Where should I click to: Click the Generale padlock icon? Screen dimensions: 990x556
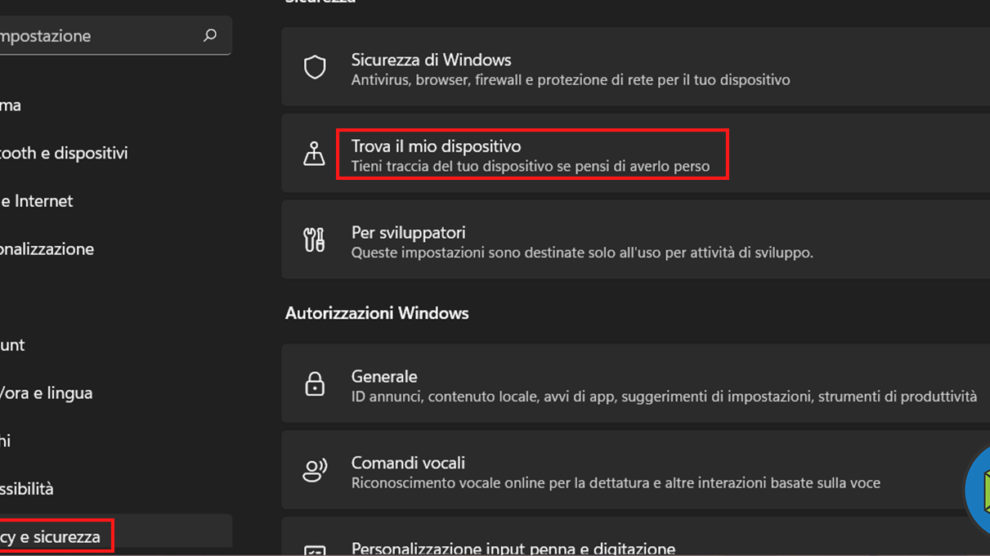click(315, 384)
